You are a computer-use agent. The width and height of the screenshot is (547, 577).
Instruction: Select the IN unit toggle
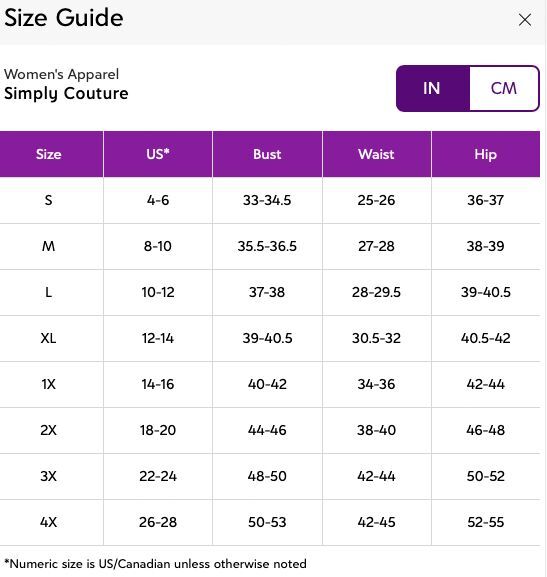(433, 88)
